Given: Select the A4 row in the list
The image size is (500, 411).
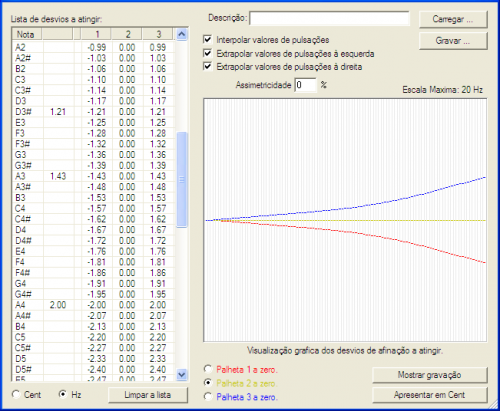Looking at the screenshot, I should [x=94, y=305].
